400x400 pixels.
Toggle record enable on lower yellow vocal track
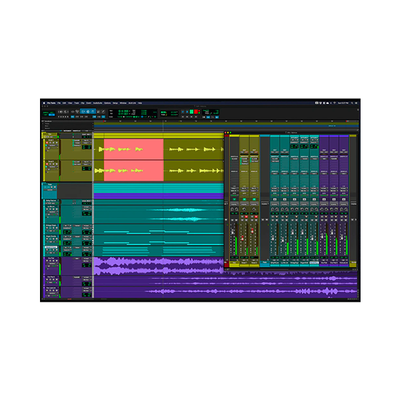coord(47,165)
